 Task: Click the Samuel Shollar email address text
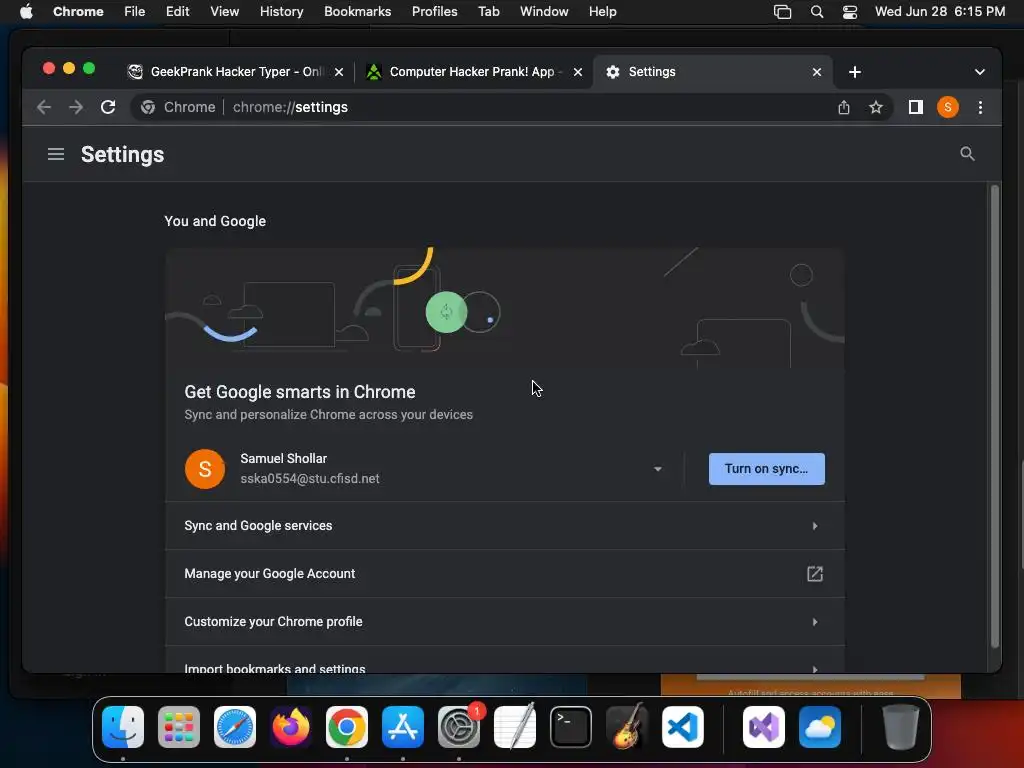310,479
